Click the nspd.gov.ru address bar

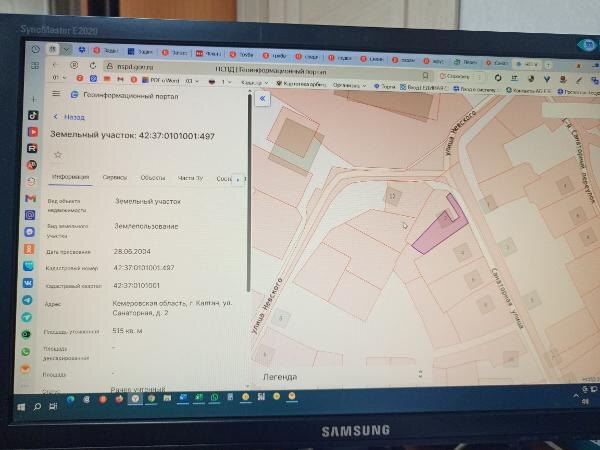click(x=264, y=67)
